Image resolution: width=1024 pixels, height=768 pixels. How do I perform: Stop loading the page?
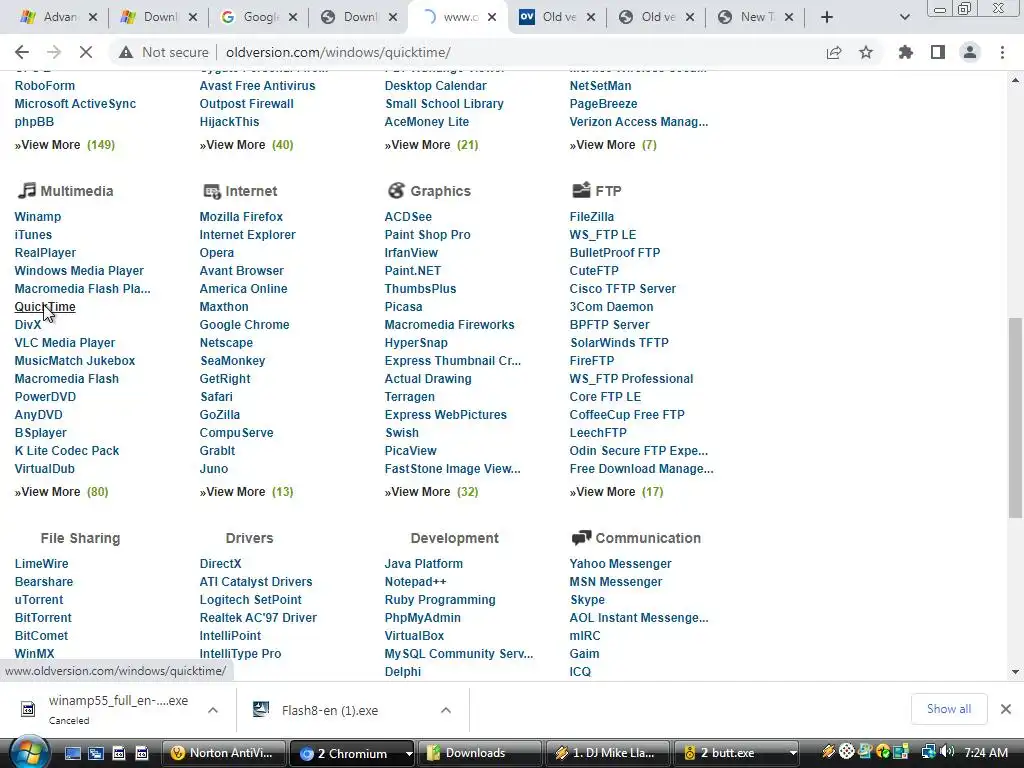tap(86, 52)
